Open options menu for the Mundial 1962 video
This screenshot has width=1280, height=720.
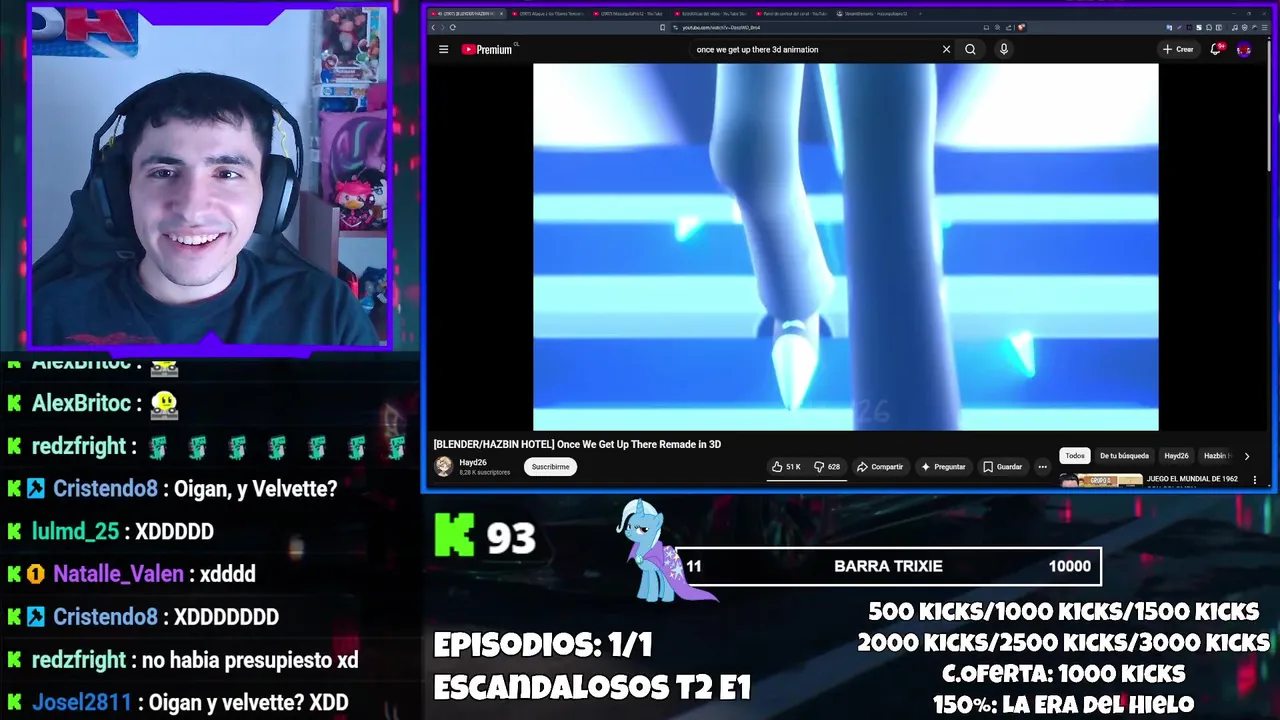(x=1255, y=480)
